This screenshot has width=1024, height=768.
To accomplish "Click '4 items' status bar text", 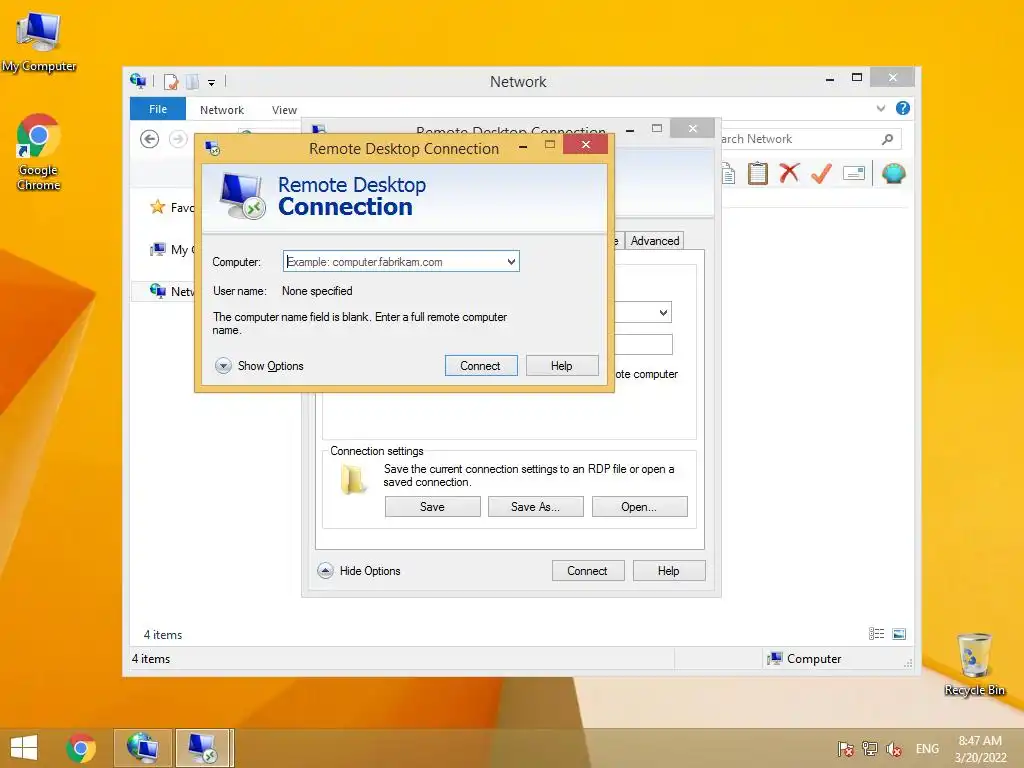I will pos(151,659).
